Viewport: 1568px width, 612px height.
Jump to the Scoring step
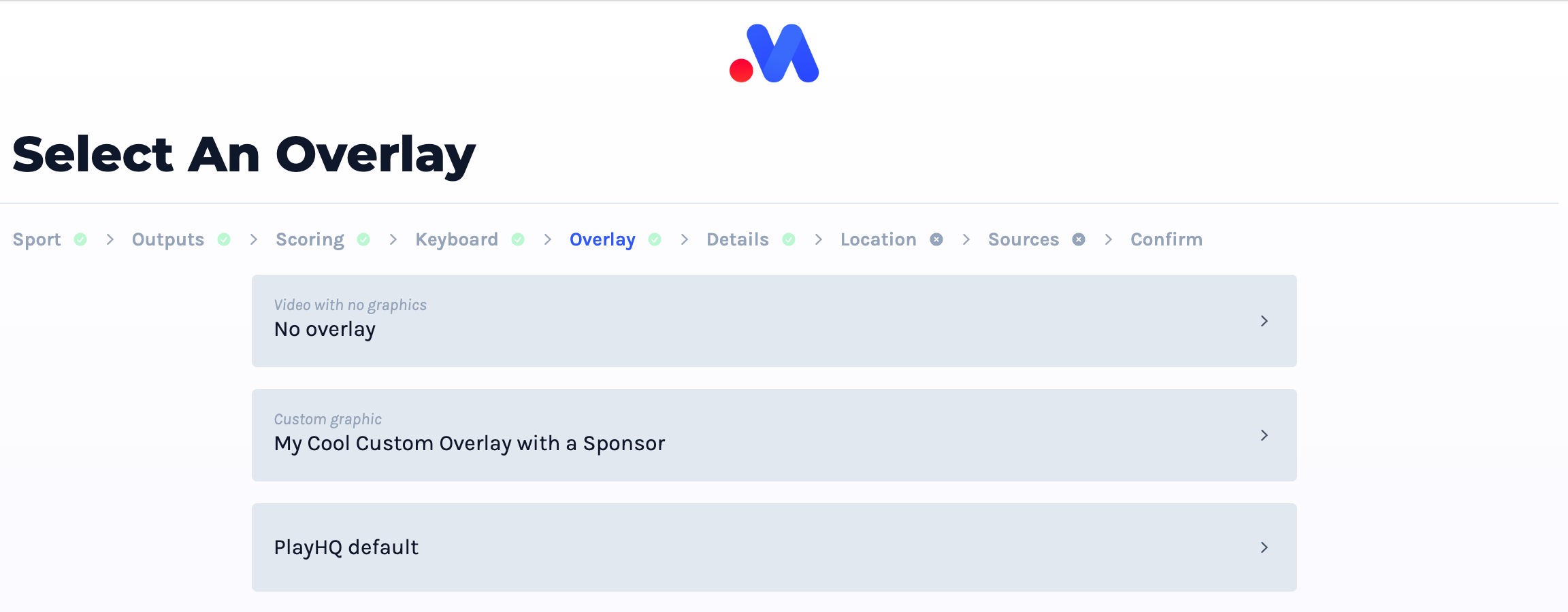[x=310, y=240]
